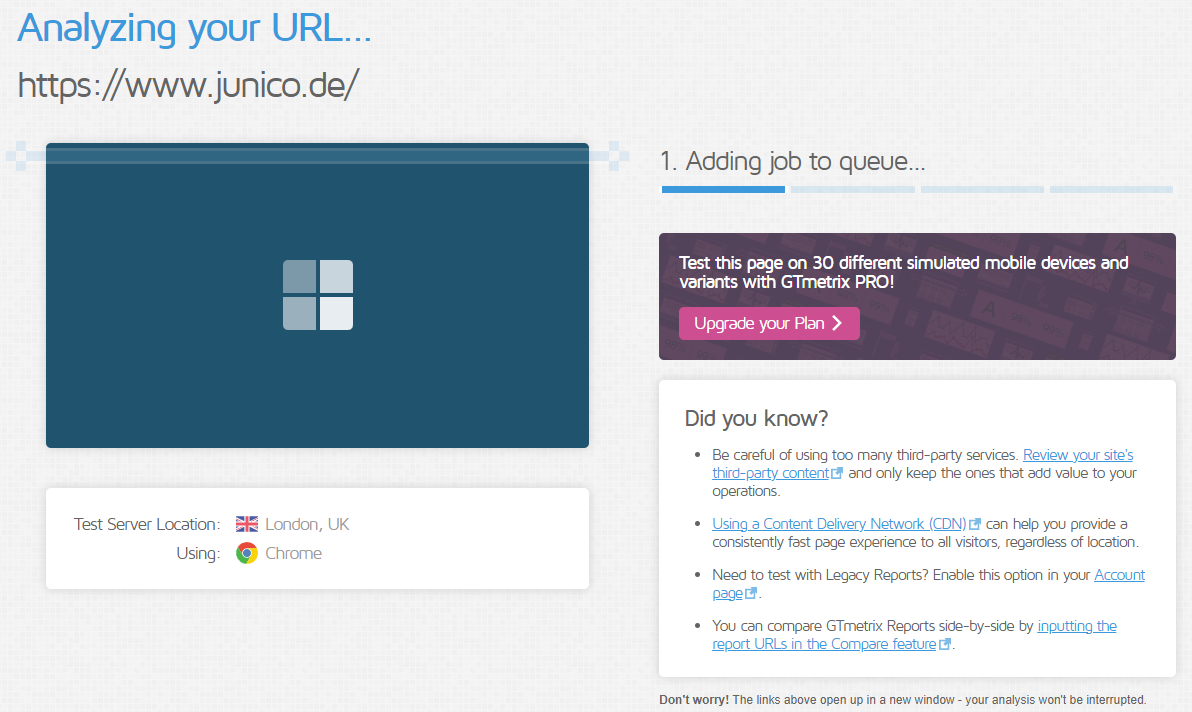Click the Using: label

(x=198, y=553)
